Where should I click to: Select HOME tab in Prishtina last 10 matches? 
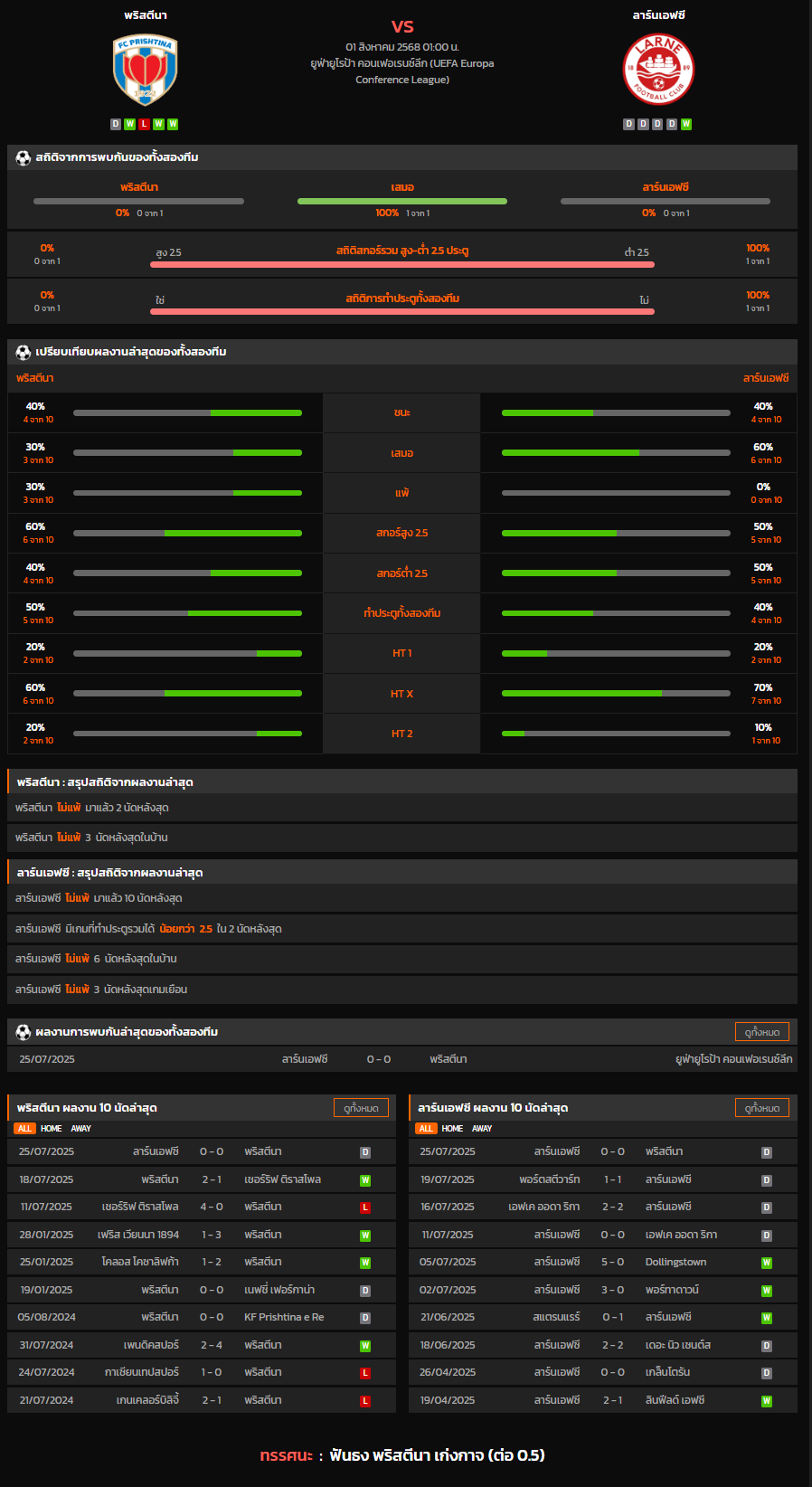52,1129
